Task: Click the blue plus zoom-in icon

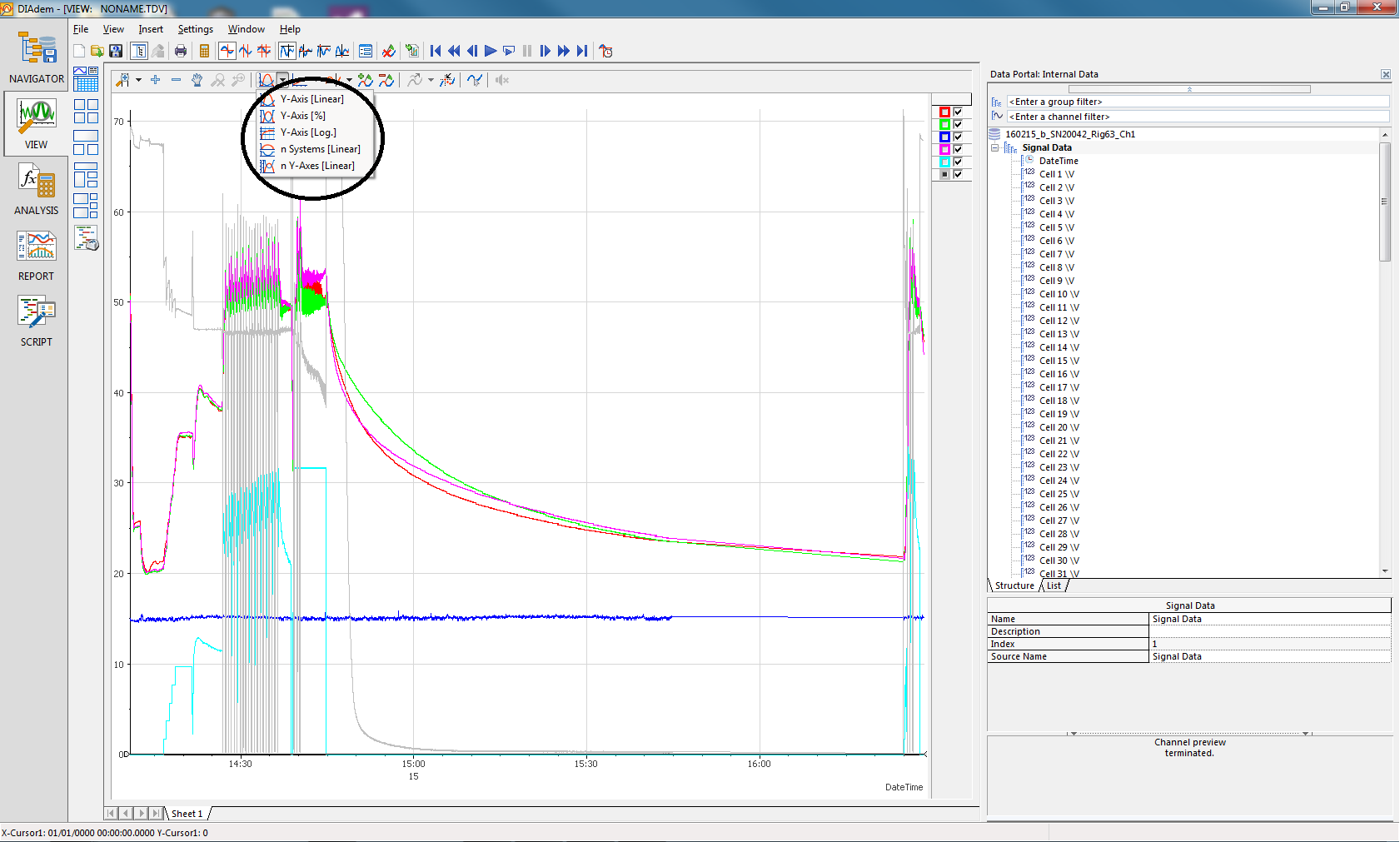Action: (x=155, y=80)
